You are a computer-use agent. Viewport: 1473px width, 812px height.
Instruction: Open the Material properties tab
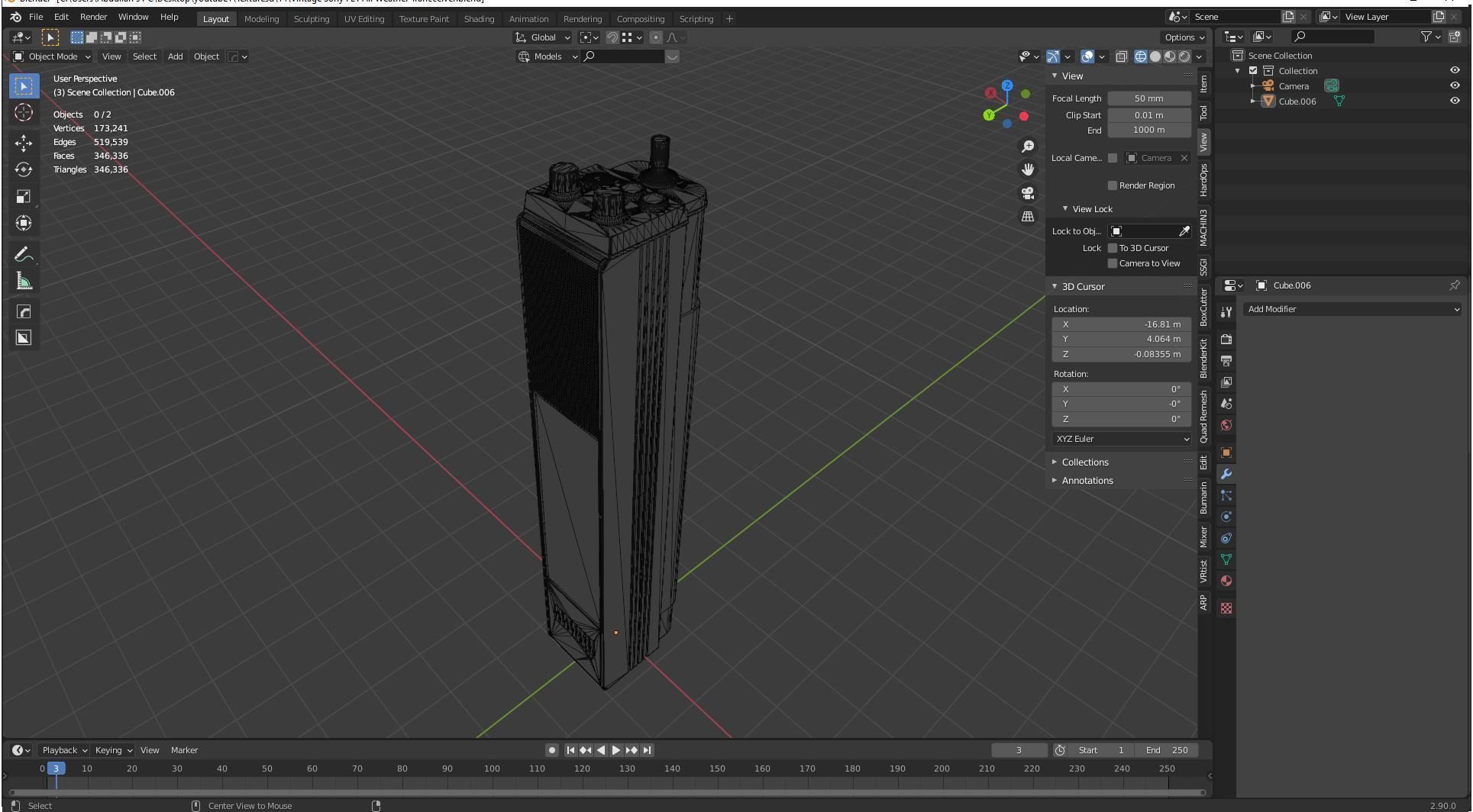[x=1226, y=581]
